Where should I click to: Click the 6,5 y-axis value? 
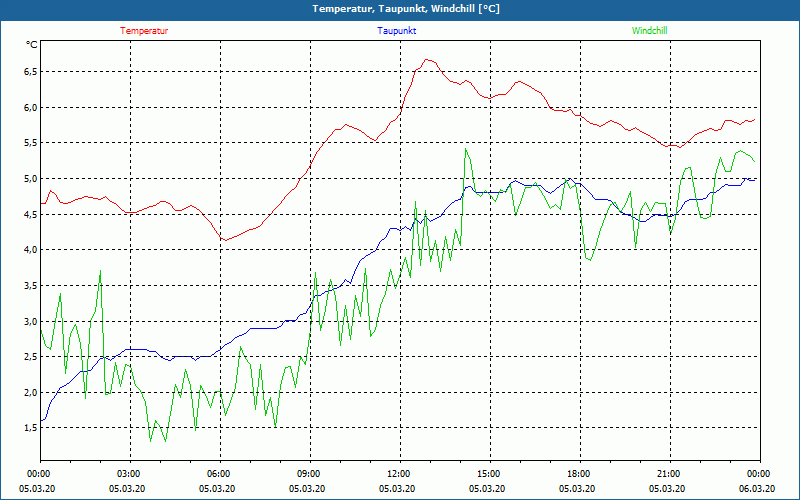coord(30,72)
